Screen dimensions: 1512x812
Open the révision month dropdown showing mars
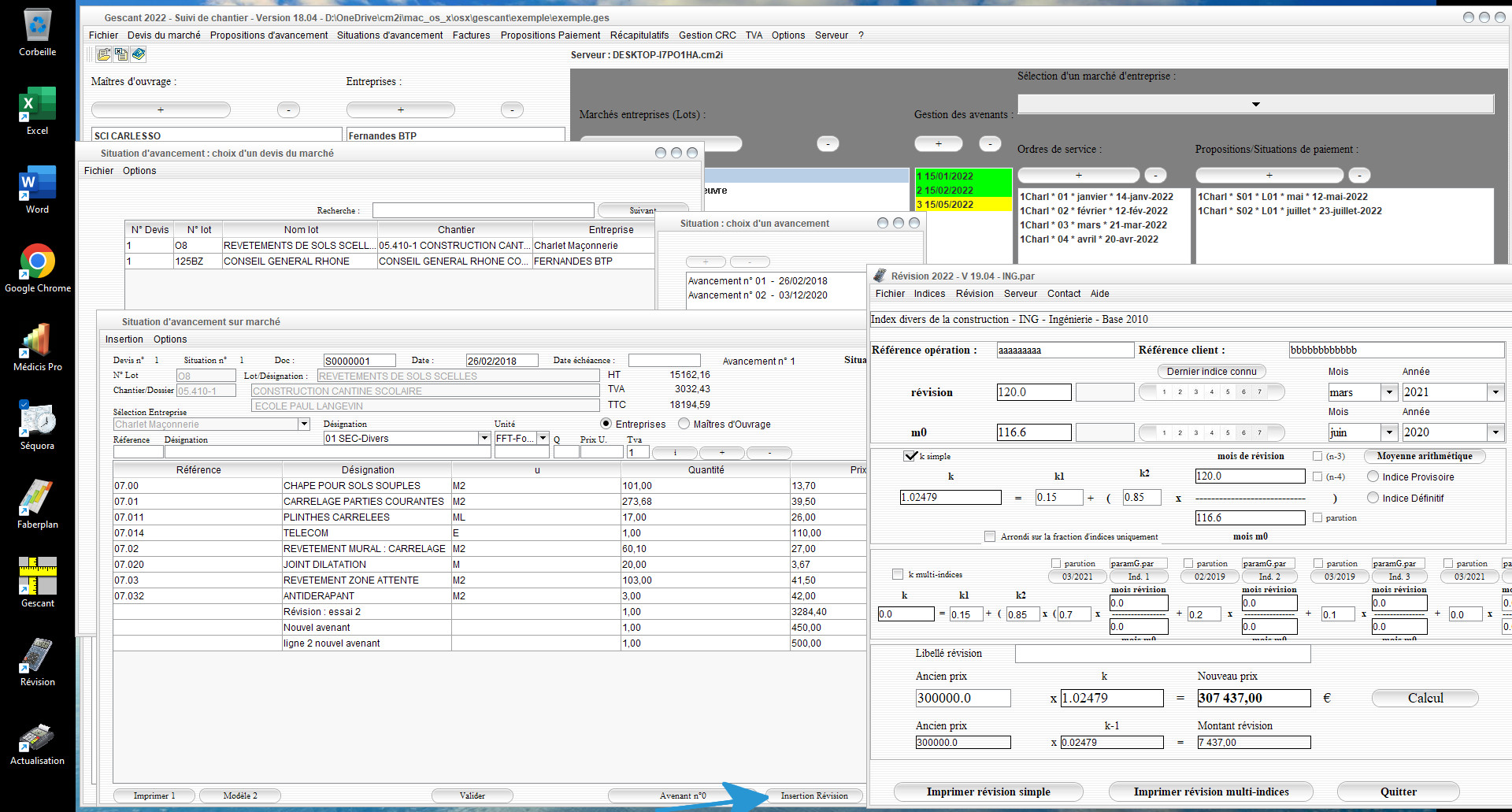pos(1389,392)
